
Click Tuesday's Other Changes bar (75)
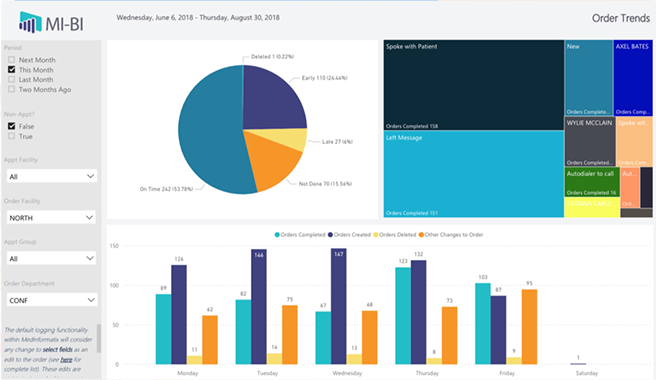[290, 335]
